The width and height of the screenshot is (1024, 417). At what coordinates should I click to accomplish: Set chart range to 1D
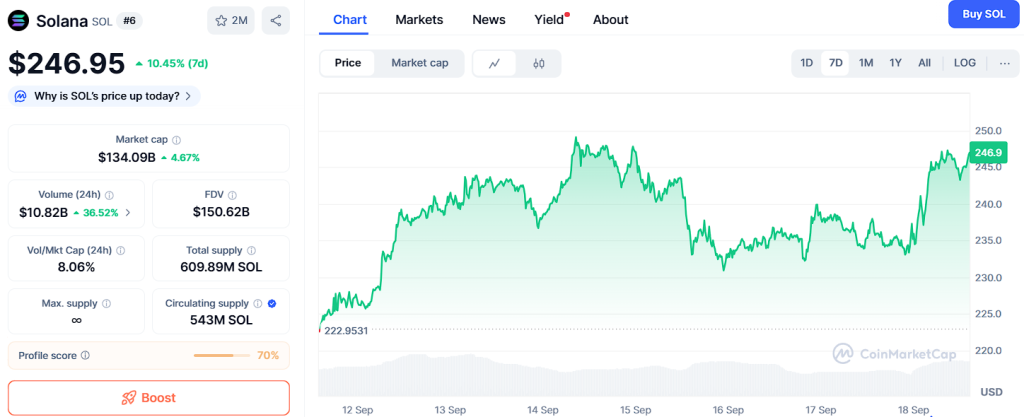click(807, 63)
